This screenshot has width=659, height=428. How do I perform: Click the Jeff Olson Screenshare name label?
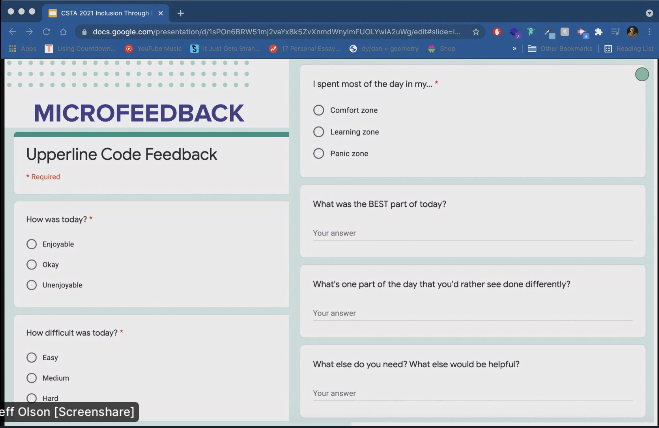(67, 412)
